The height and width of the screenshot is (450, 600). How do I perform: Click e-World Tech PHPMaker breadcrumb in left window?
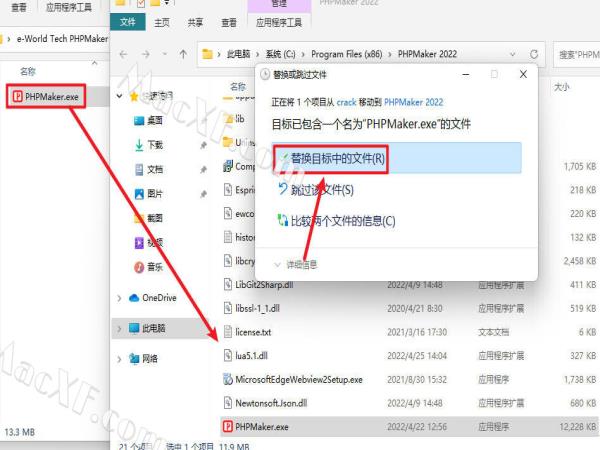(x=62, y=39)
